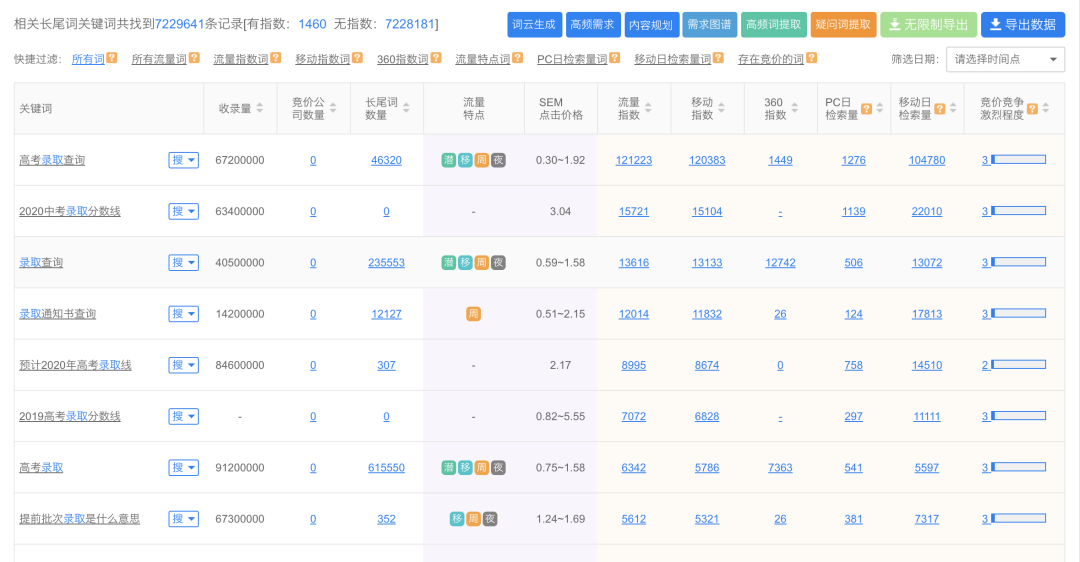Select the 移动指数词 quick filter
The width and height of the screenshot is (1080, 562).
click(323, 59)
